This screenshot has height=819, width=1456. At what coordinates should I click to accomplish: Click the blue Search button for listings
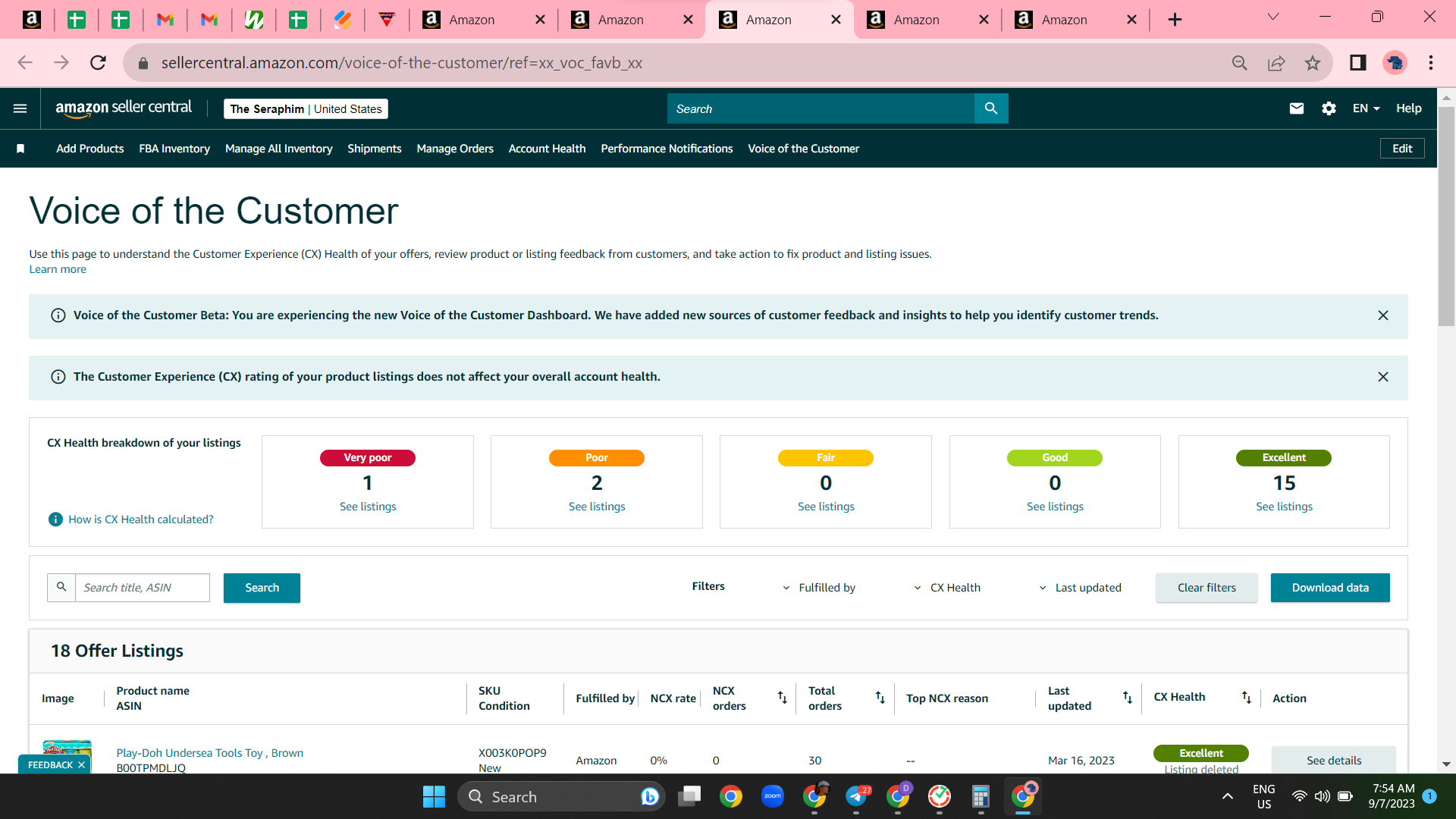click(x=262, y=588)
